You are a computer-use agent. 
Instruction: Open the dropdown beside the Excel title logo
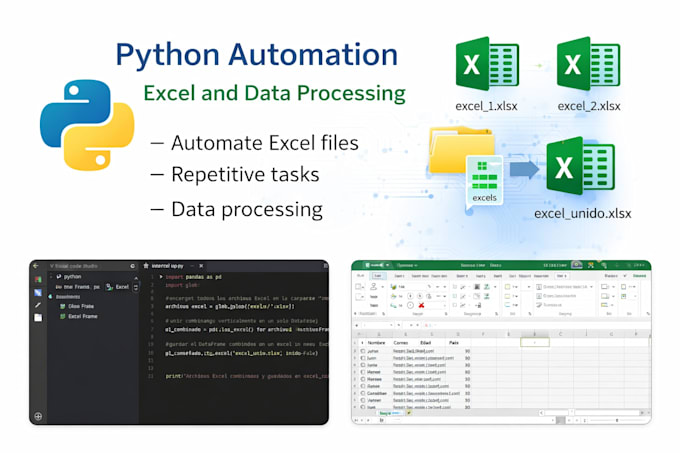387,265
